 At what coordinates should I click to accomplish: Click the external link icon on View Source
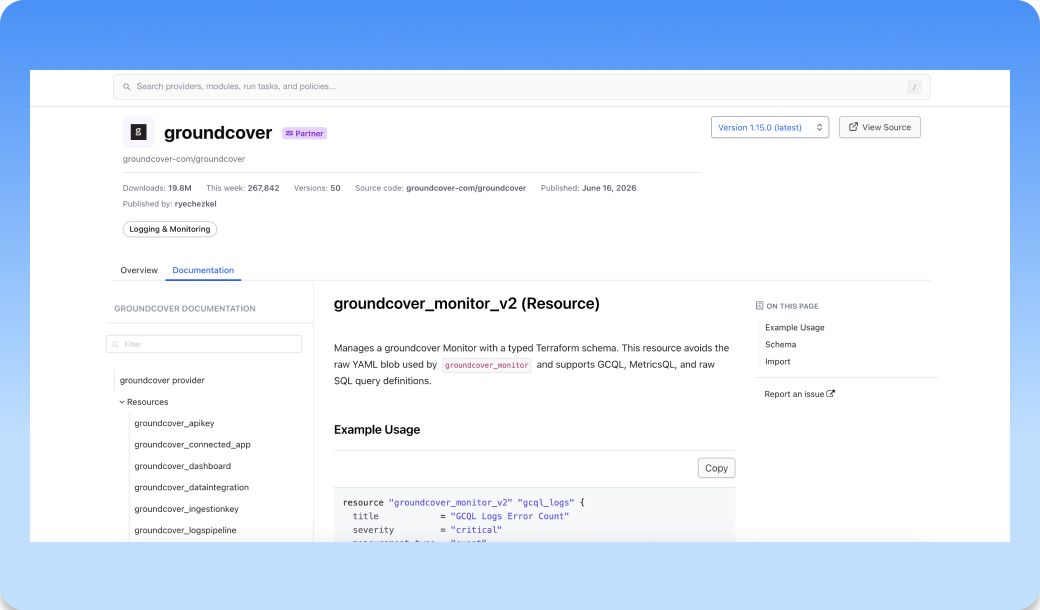click(853, 127)
